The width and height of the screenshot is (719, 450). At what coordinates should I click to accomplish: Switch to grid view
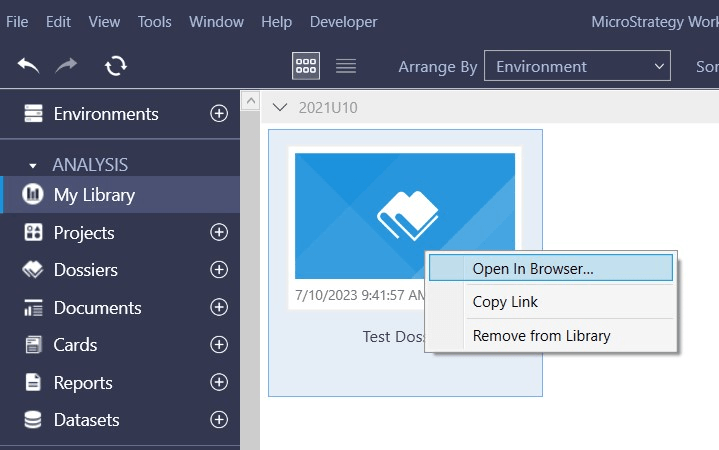[306, 66]
